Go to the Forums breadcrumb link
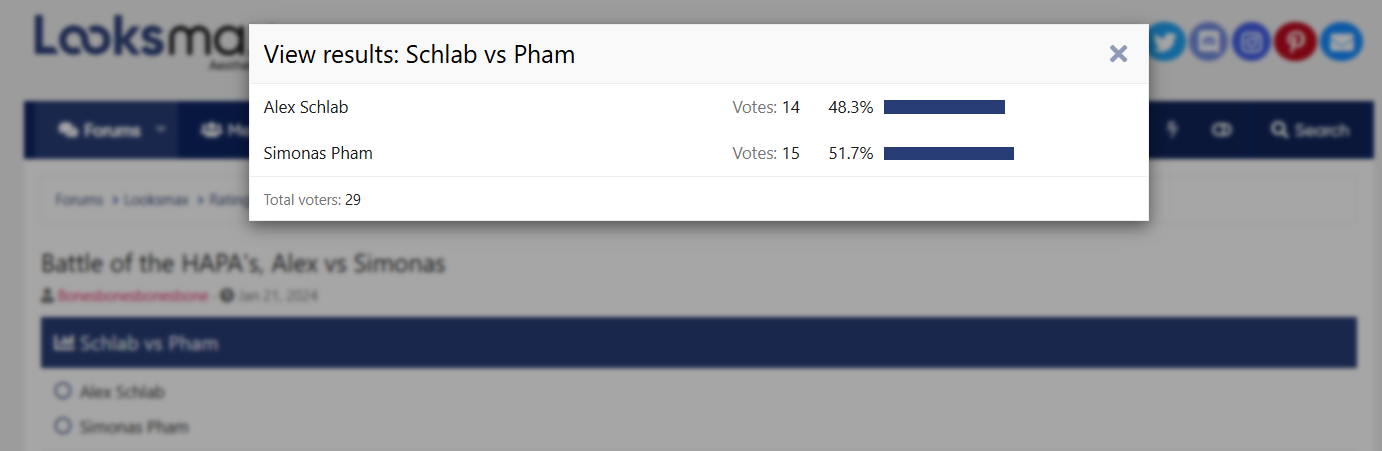Screen dimensions: 1382x451 (79, 200)
